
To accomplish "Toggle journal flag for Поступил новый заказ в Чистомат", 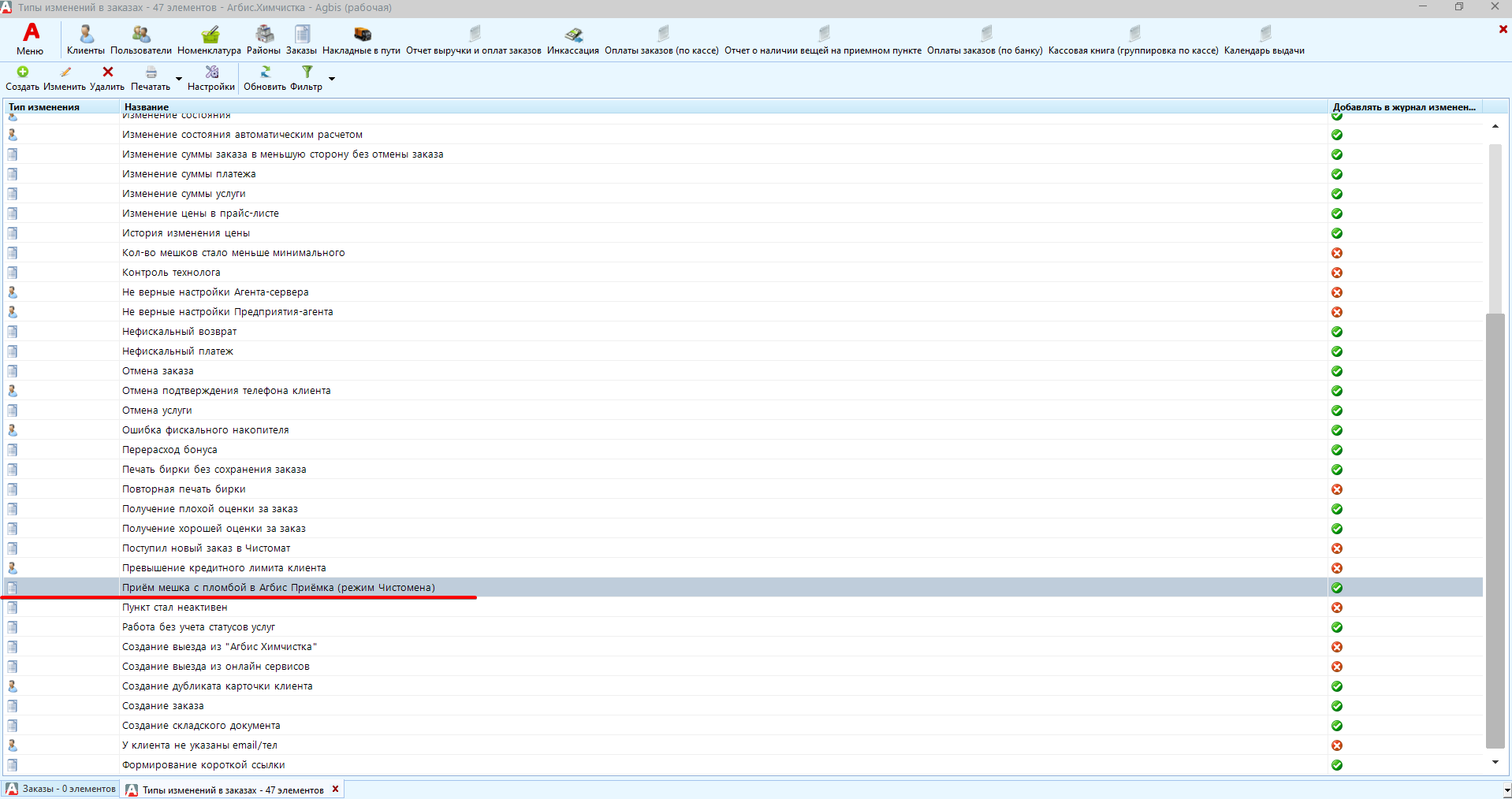I will coord(1337,548).
